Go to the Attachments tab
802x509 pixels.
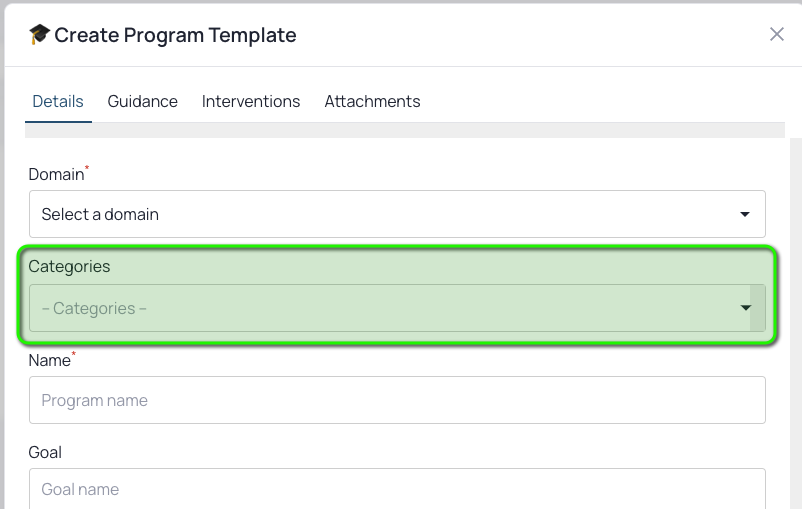372,101
